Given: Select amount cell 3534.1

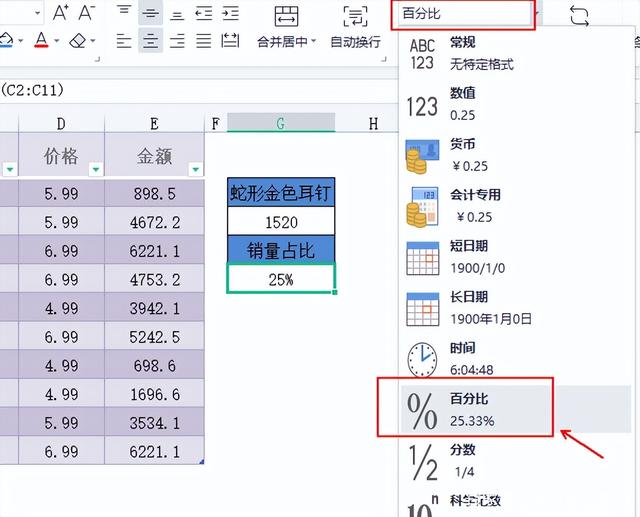Looking at the screenshot, I should coord(154,422).
